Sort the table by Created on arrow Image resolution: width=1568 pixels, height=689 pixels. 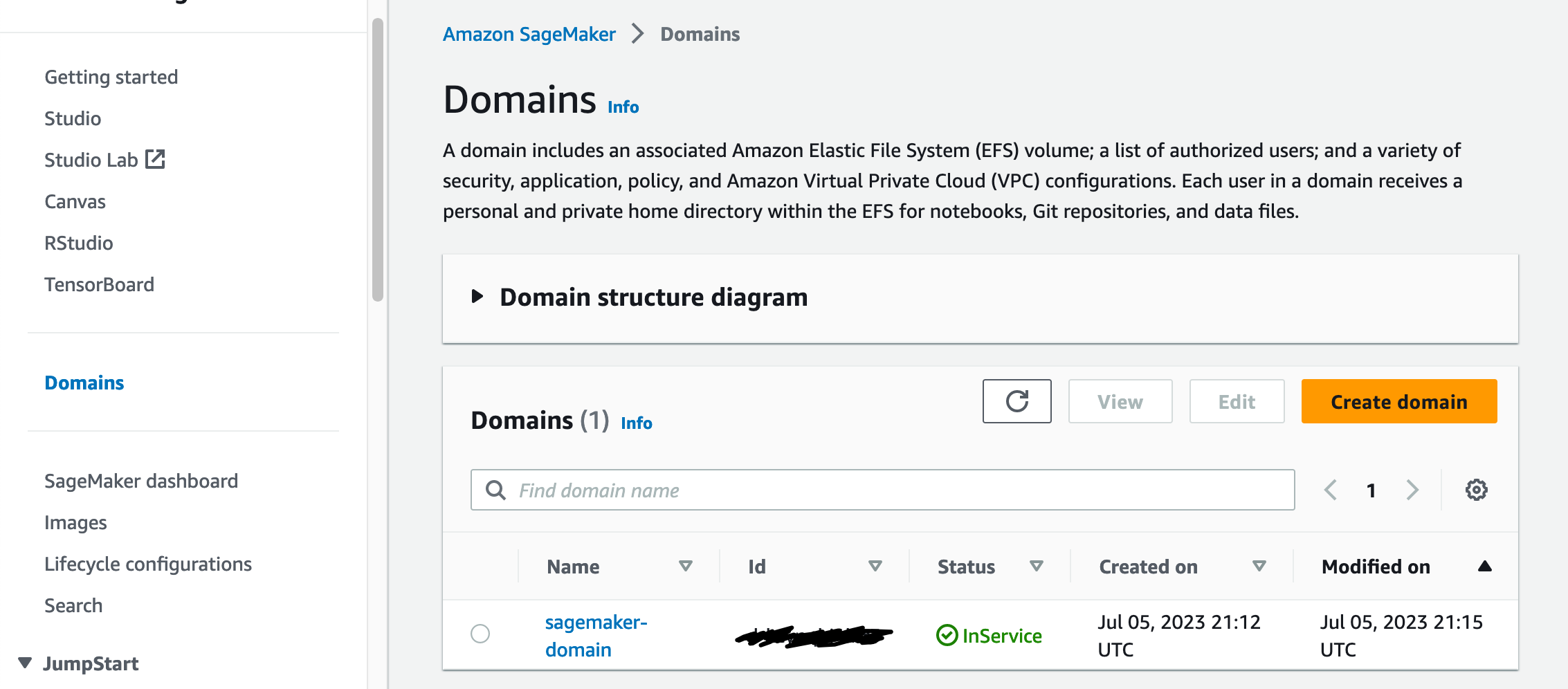1259,567
